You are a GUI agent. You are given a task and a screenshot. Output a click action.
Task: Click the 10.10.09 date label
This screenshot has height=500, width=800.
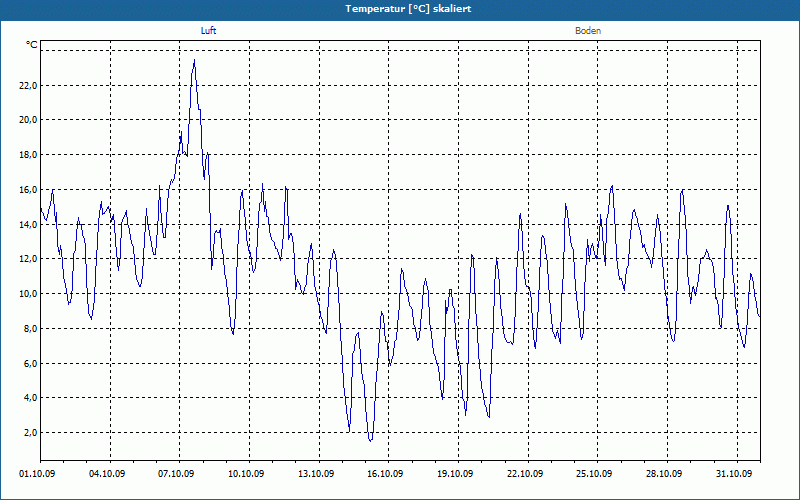click(246, 474)
